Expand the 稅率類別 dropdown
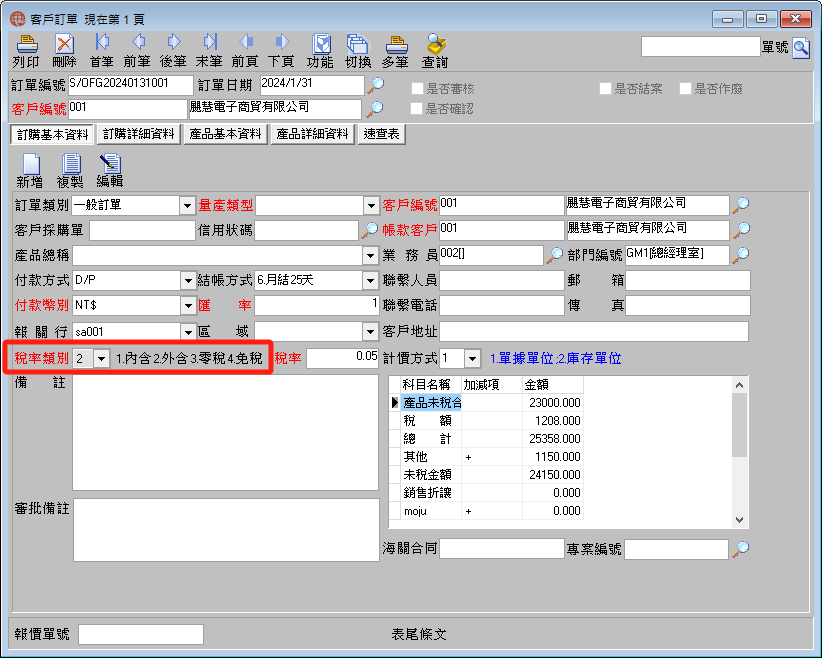The image size is (822, 658). tap(102, 359)
